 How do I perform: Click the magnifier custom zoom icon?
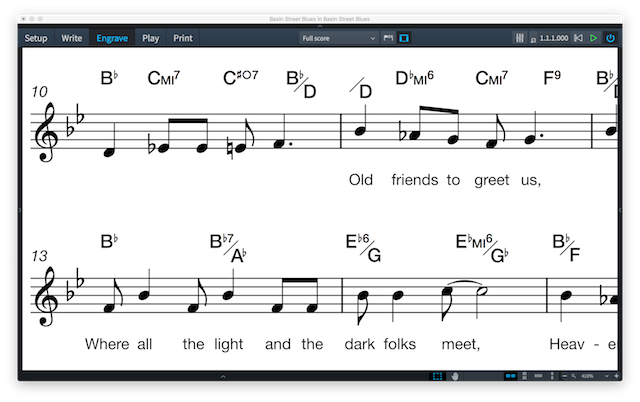point(573,376)
